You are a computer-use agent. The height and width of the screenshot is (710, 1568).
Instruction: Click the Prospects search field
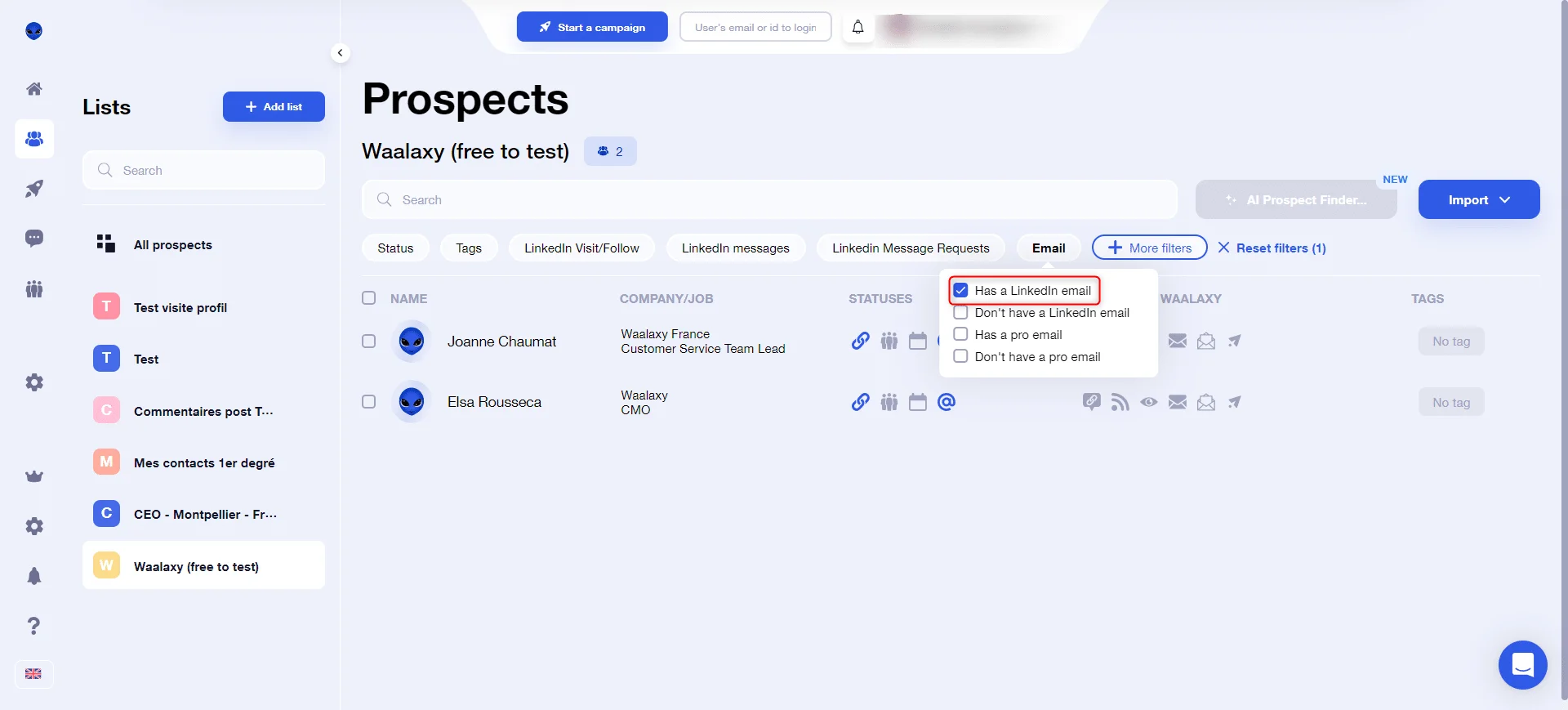coord(769,199)
